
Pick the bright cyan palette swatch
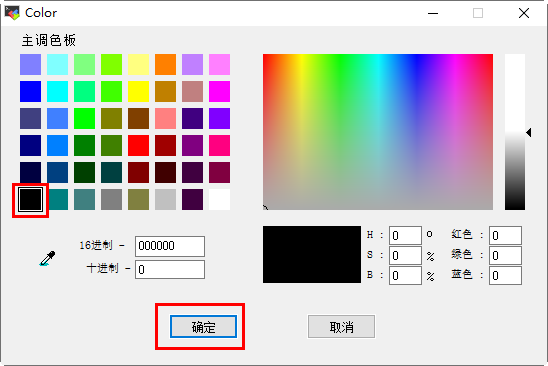click(x=57, y=91)
